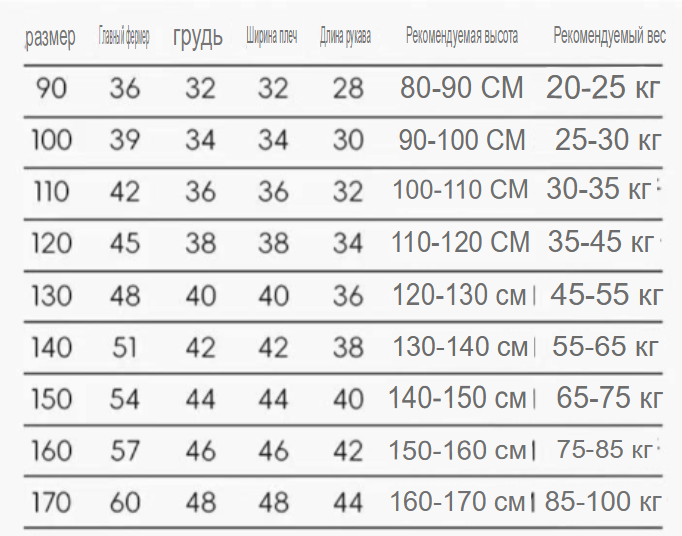Click the size 140 cell
Viewport: 682px width, 536px height.
(x=52, y=348)
